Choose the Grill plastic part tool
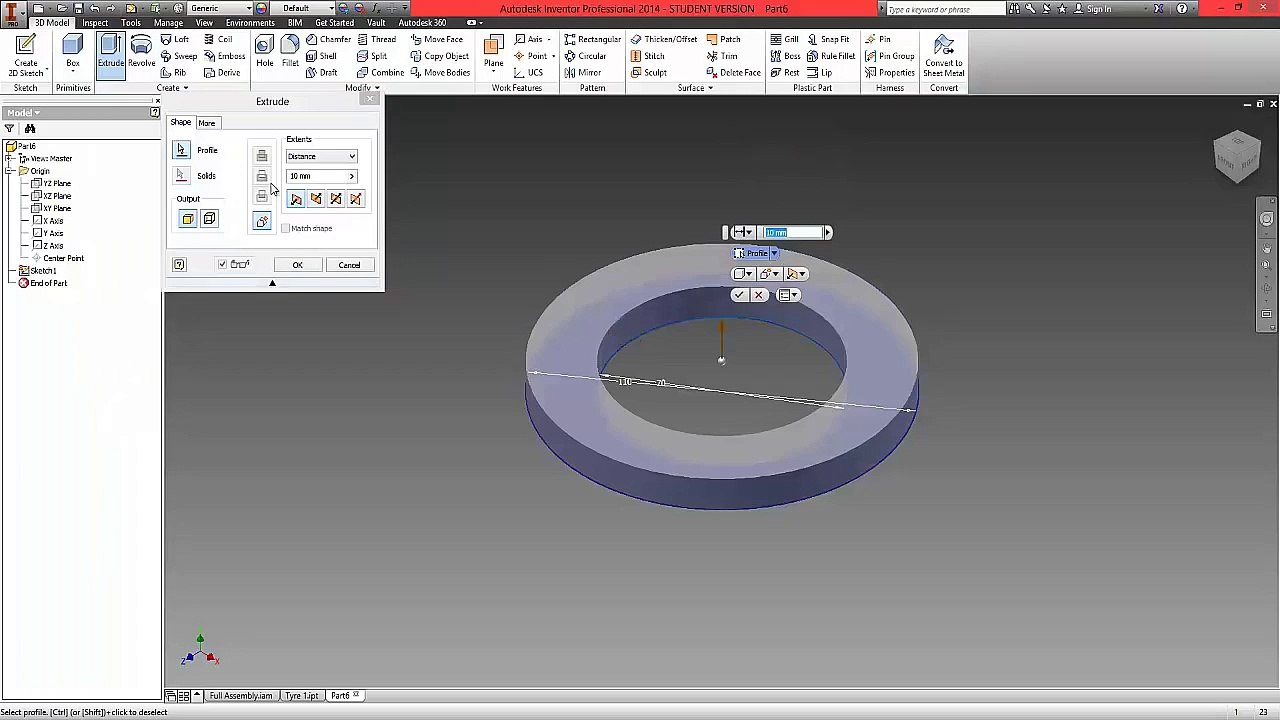1280x720 pixels. click(784, 40)
